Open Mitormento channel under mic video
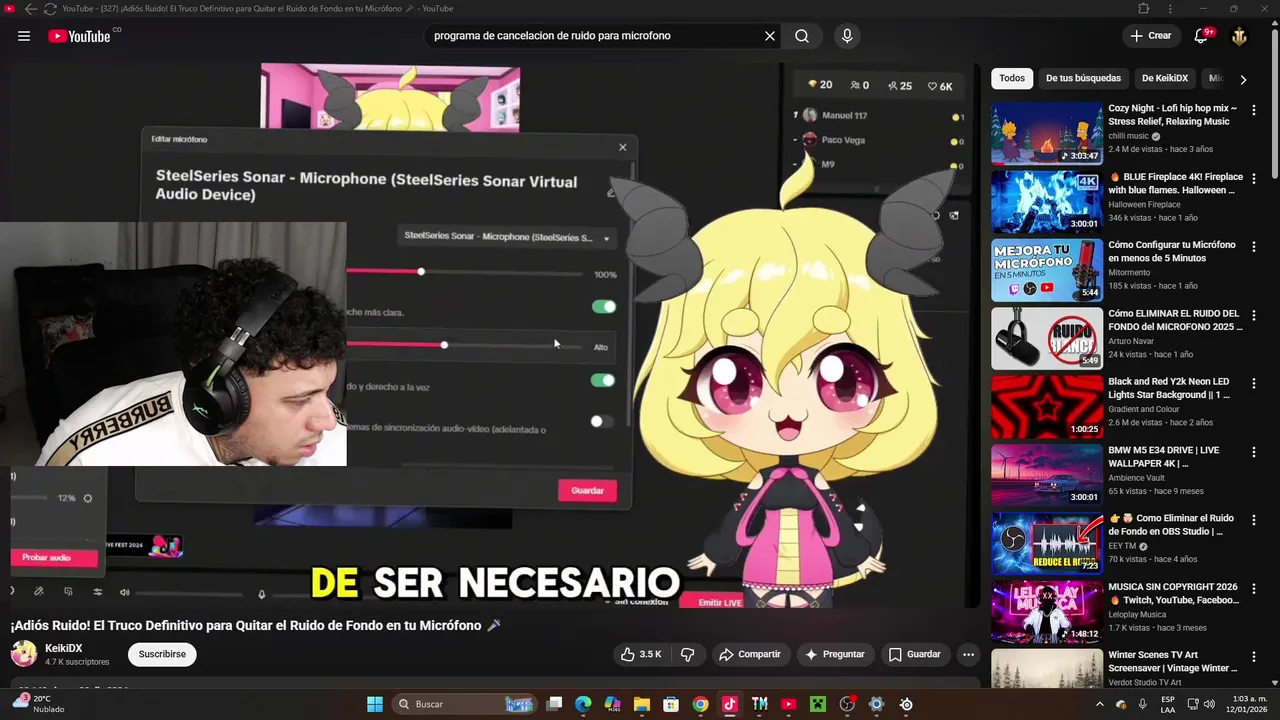The height and width of the screenshot is (720, 1280). click(1129, 273)
